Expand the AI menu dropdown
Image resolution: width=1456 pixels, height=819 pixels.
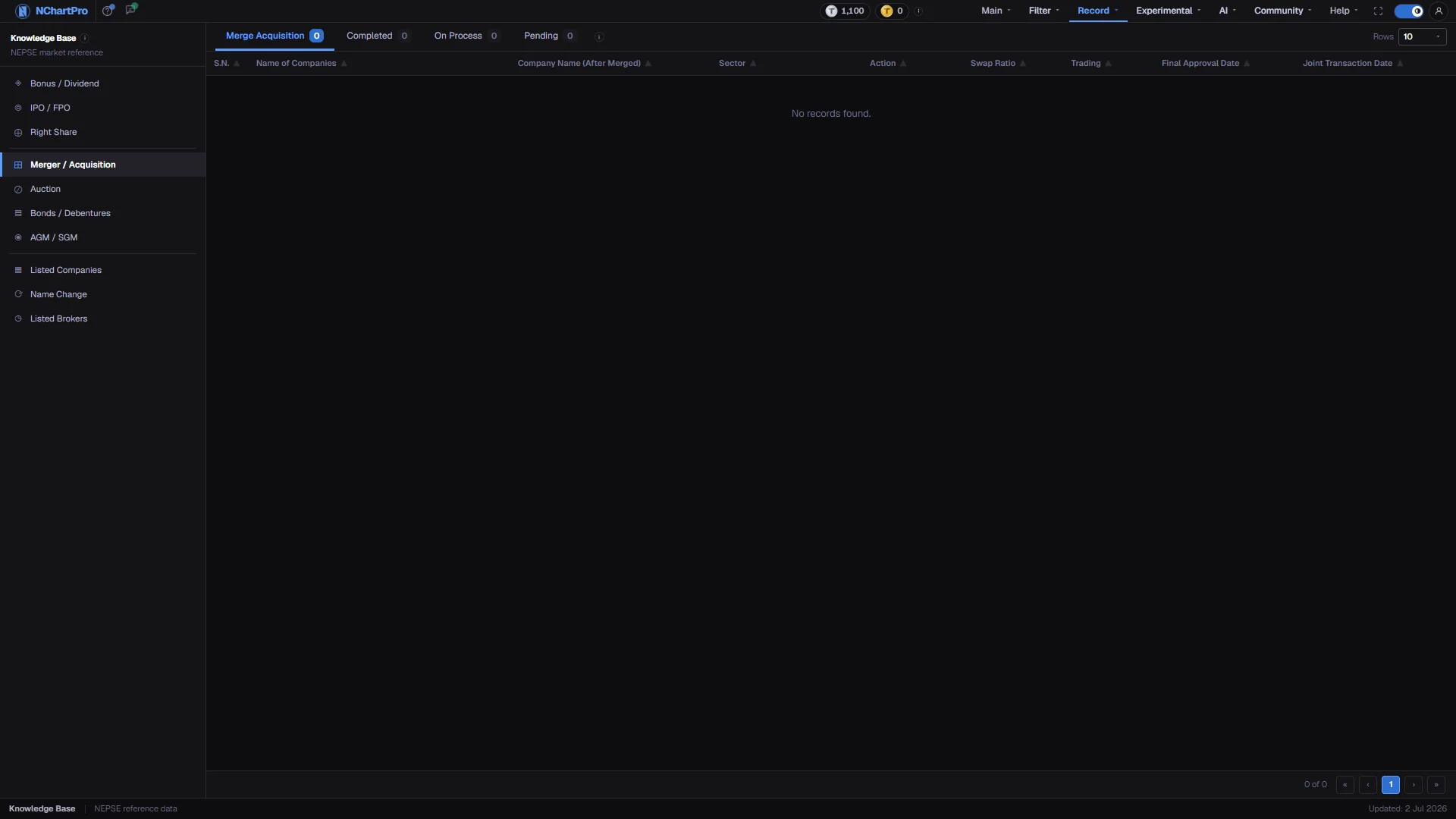(1227, 11)
